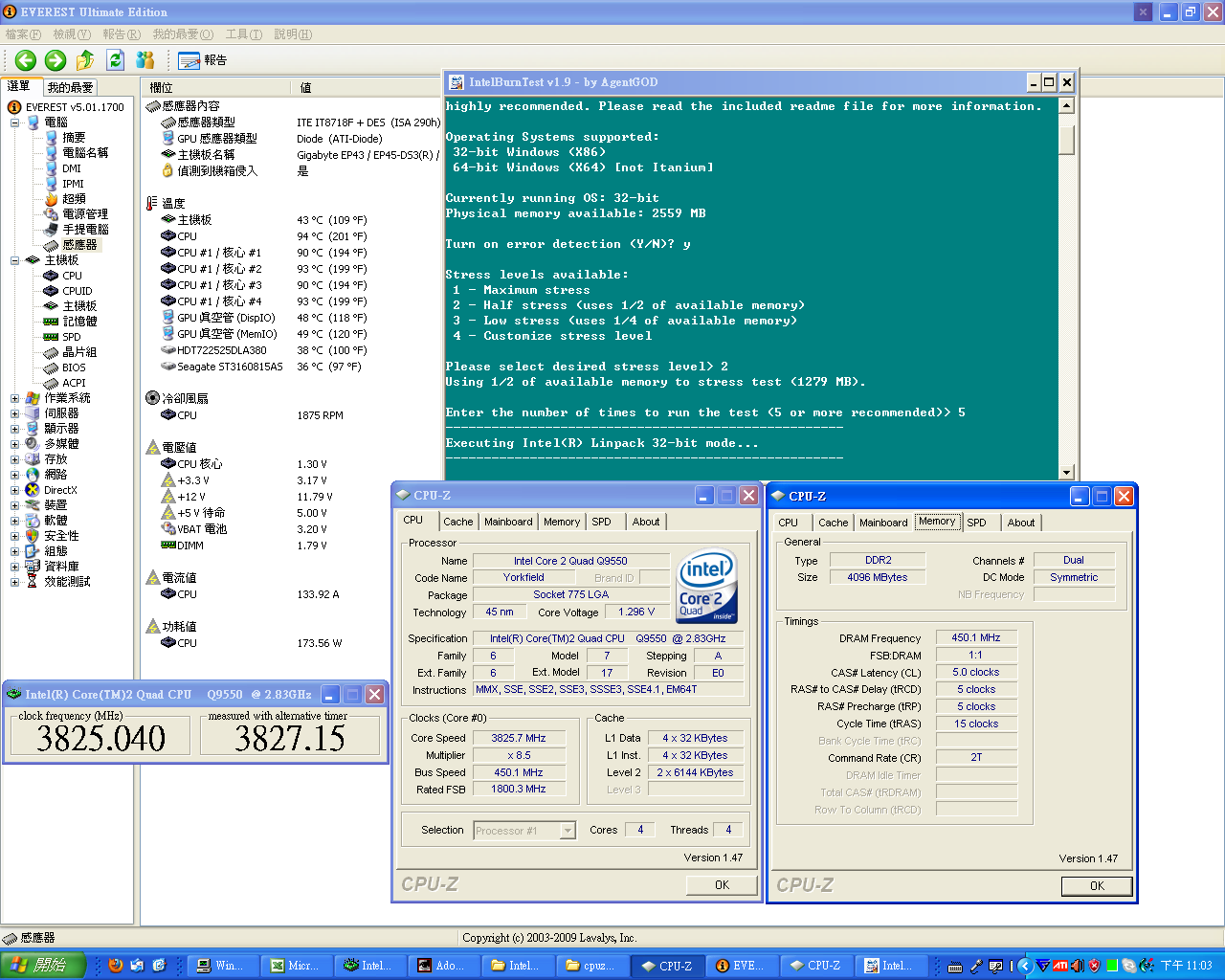Select the CPUID chip icon in the tree

pos(52,291)
